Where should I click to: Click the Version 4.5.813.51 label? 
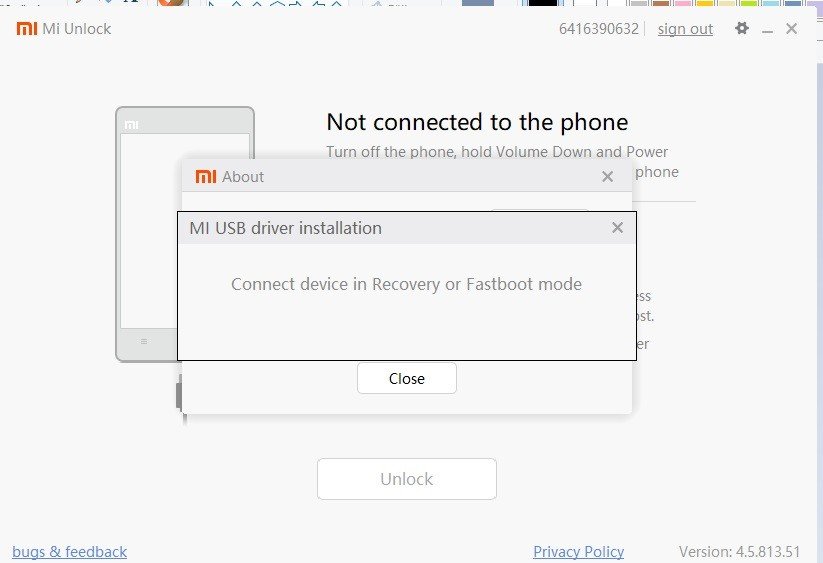click(x=739, y=551)
